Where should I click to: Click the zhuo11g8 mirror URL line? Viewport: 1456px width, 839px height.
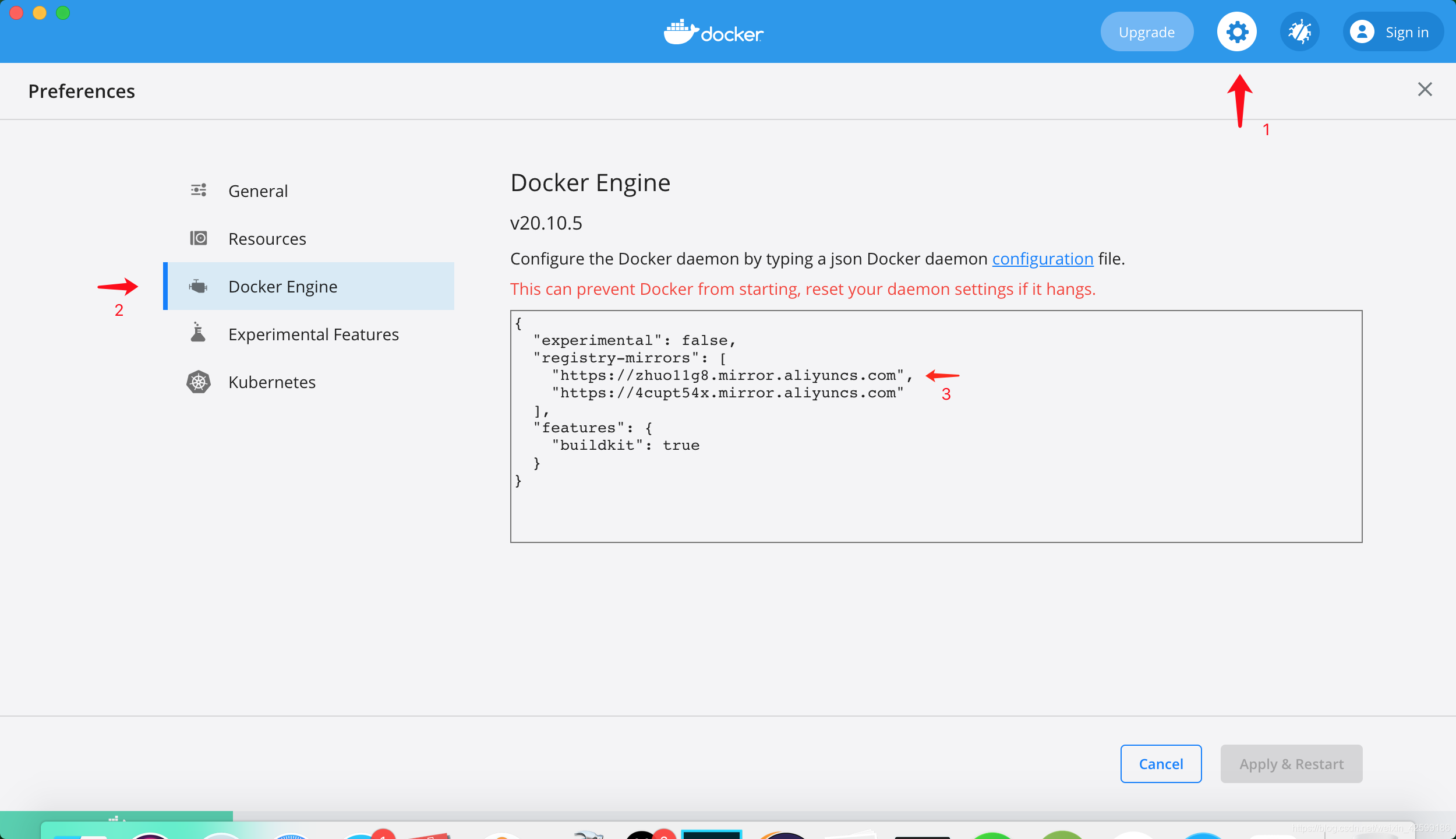point(732,375)
